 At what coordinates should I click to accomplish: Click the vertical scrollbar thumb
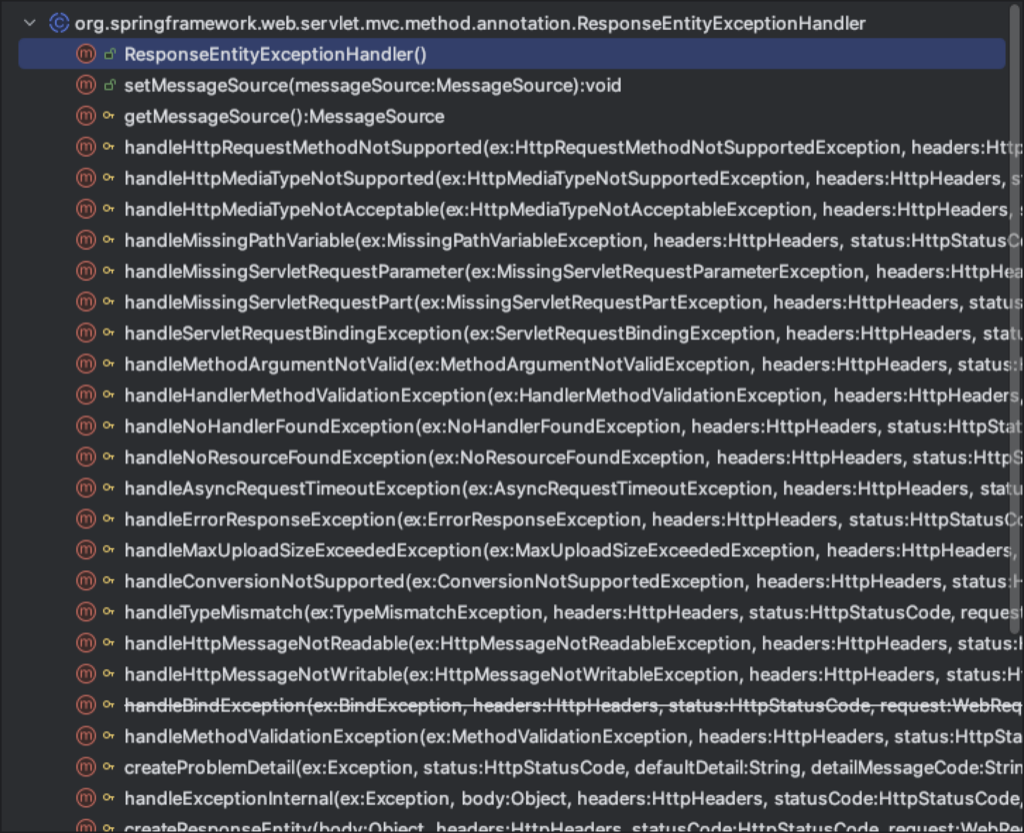(1015, 319)
